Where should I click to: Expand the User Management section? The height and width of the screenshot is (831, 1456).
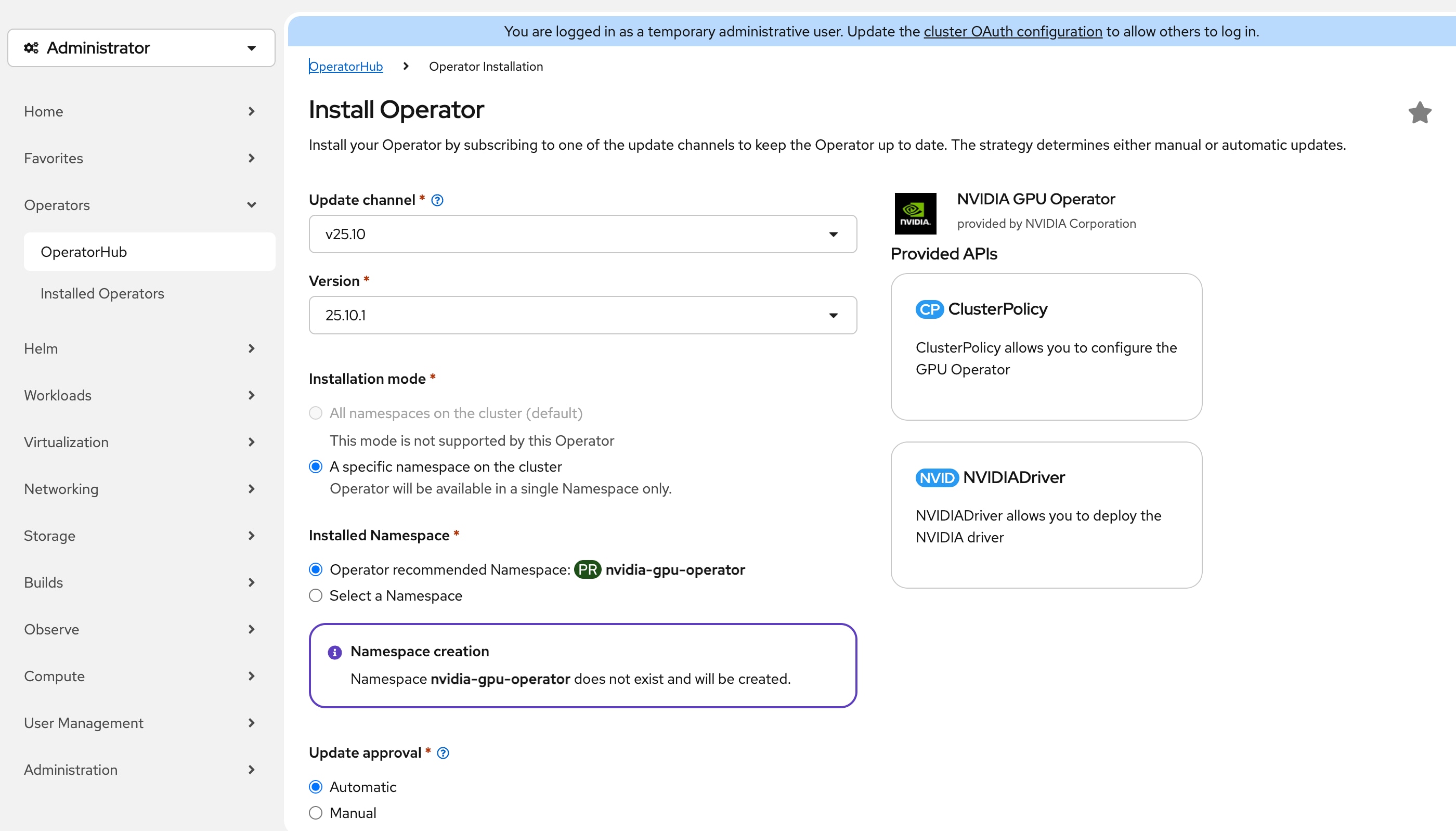point(141,723)
